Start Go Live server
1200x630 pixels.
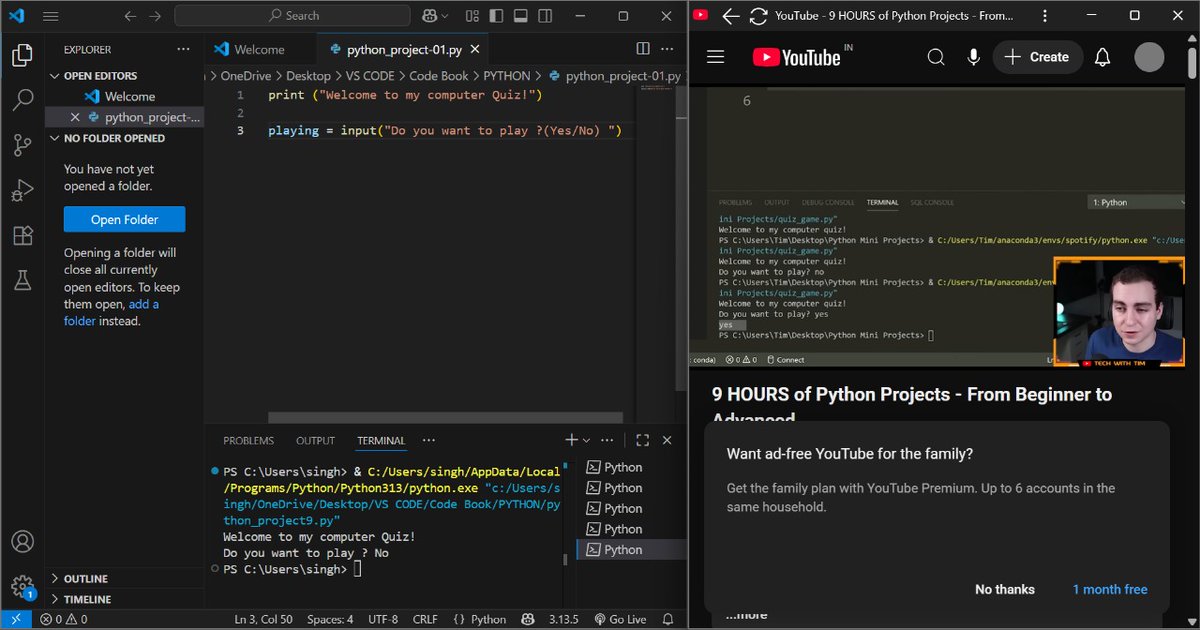pyautogui.click(x=620, y=619)
